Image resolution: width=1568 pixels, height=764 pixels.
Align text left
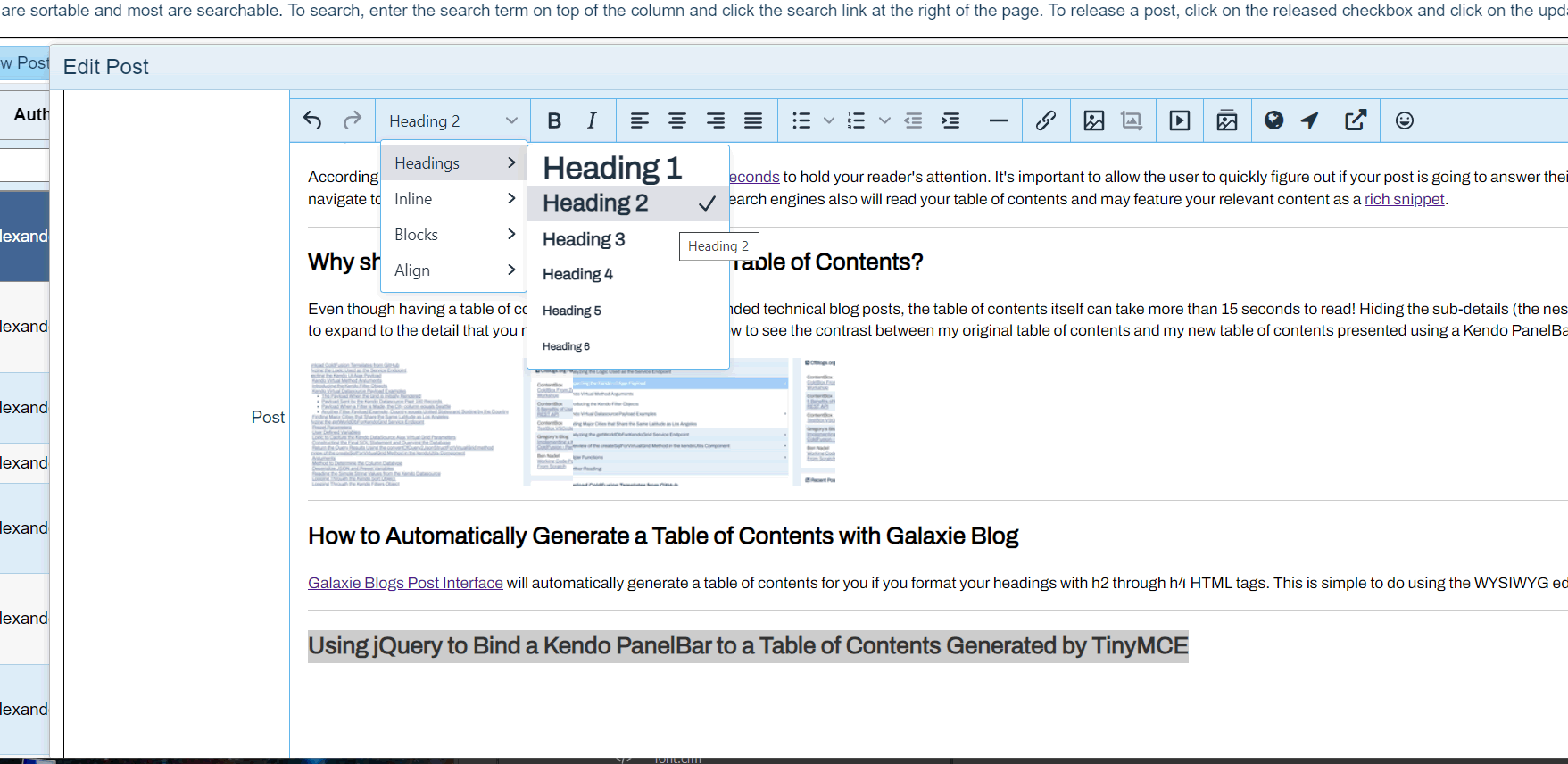640,120
